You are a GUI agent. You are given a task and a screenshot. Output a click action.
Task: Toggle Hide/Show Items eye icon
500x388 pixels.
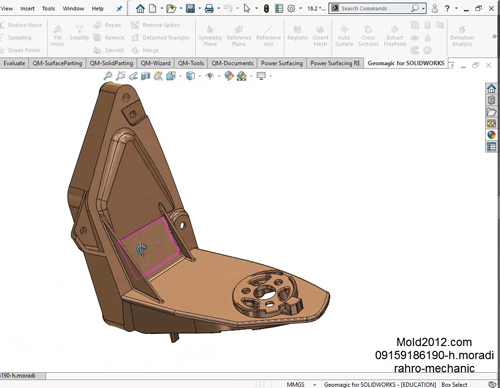(x=210, y=76)
